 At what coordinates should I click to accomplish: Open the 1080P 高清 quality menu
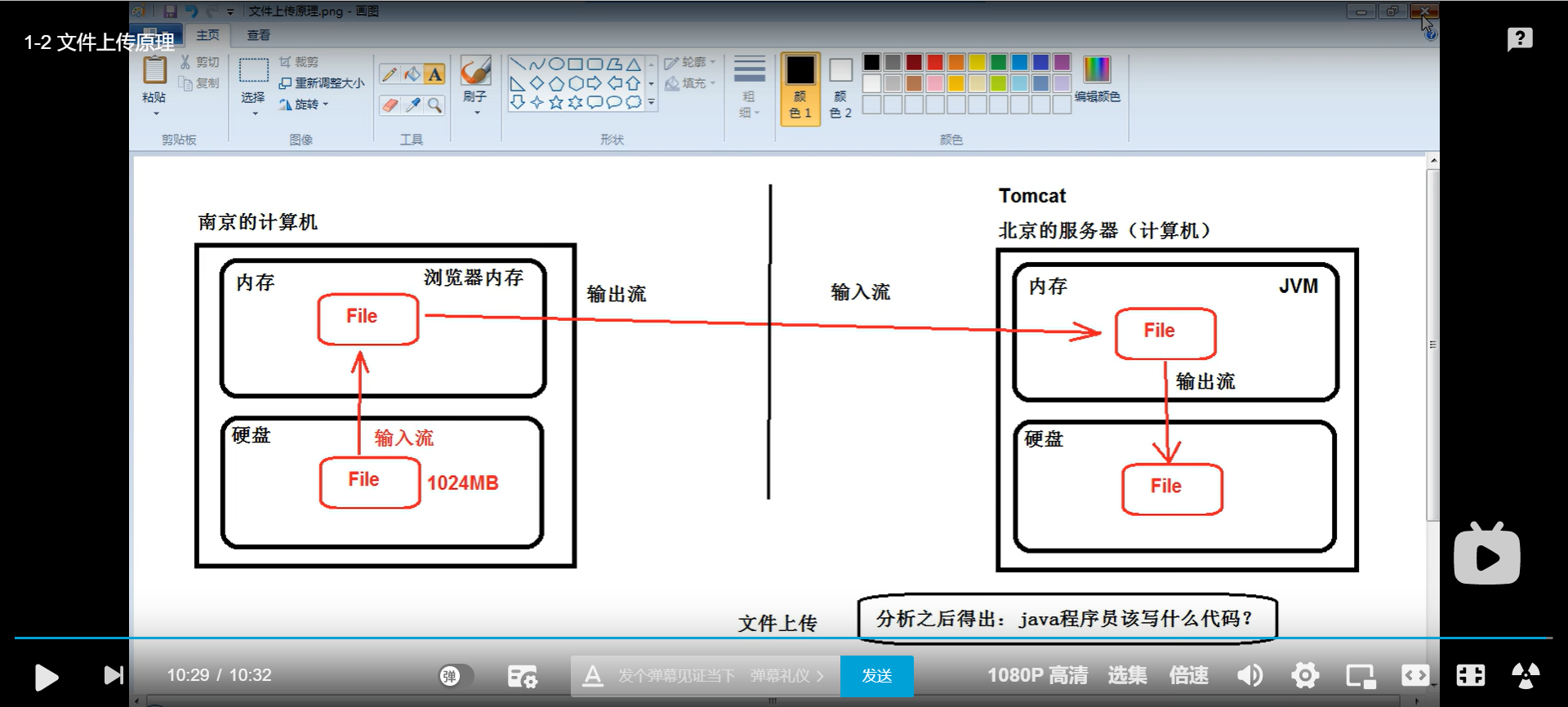click(x=1037, y=675)
